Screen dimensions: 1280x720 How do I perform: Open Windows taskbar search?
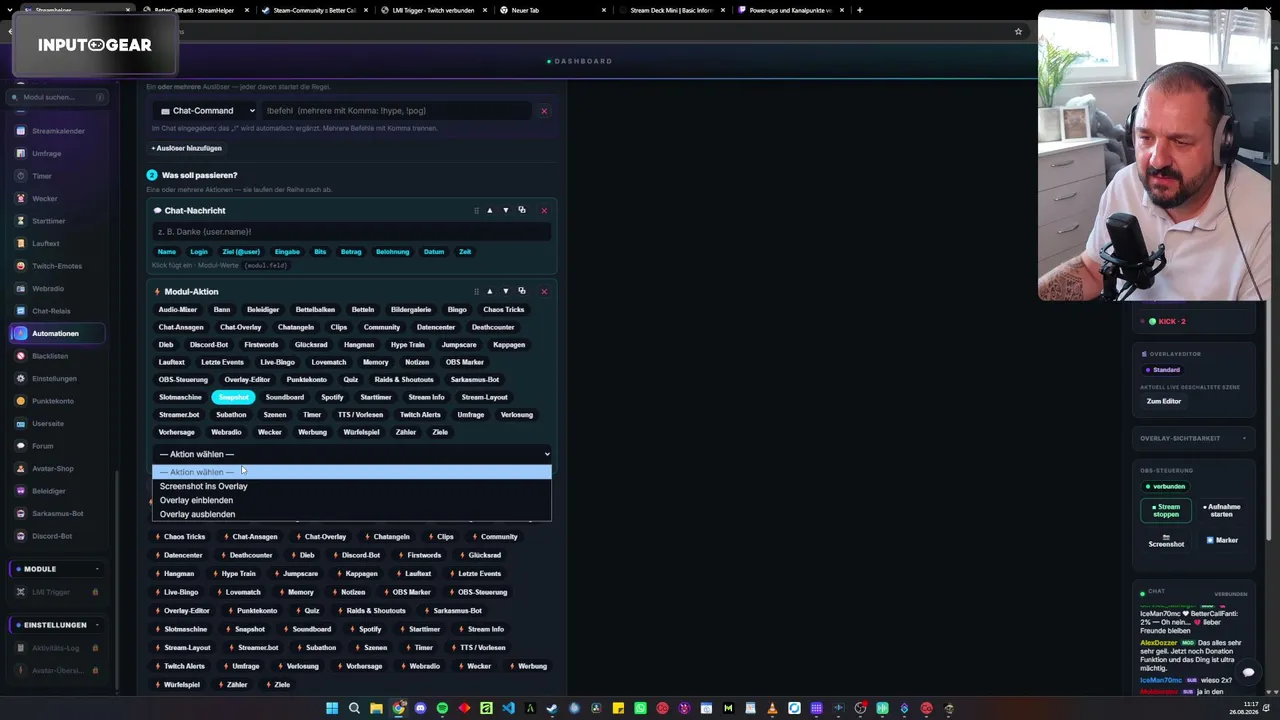(354, 708)
